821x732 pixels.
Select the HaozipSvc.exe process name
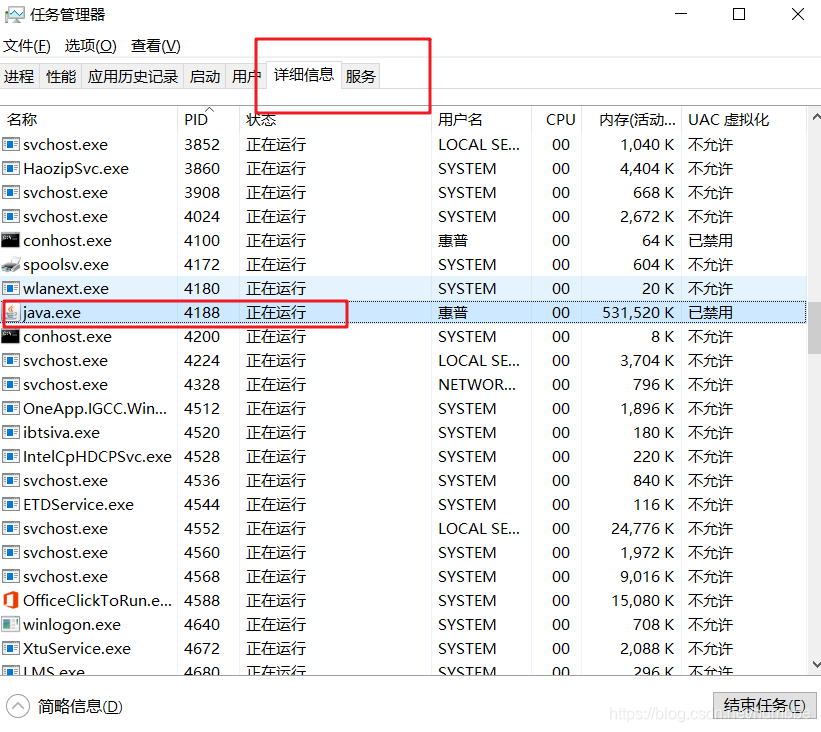pyautogui.click(x=76, y=169)
